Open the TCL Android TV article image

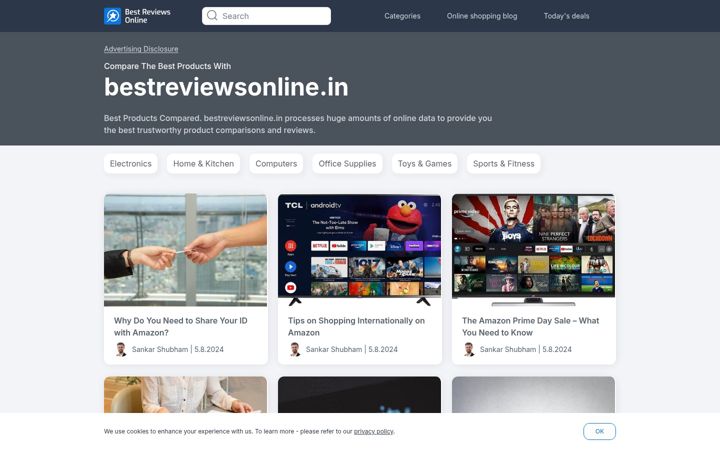(360, 250)
